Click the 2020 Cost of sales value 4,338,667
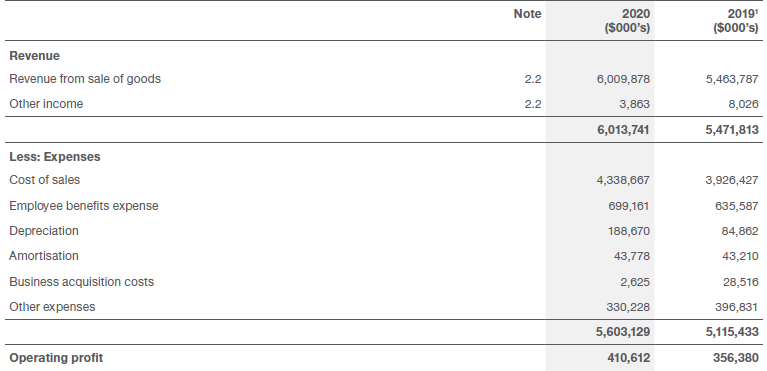Image resolution: width=767 pixels, height=371 pixels. coord(623,181)
